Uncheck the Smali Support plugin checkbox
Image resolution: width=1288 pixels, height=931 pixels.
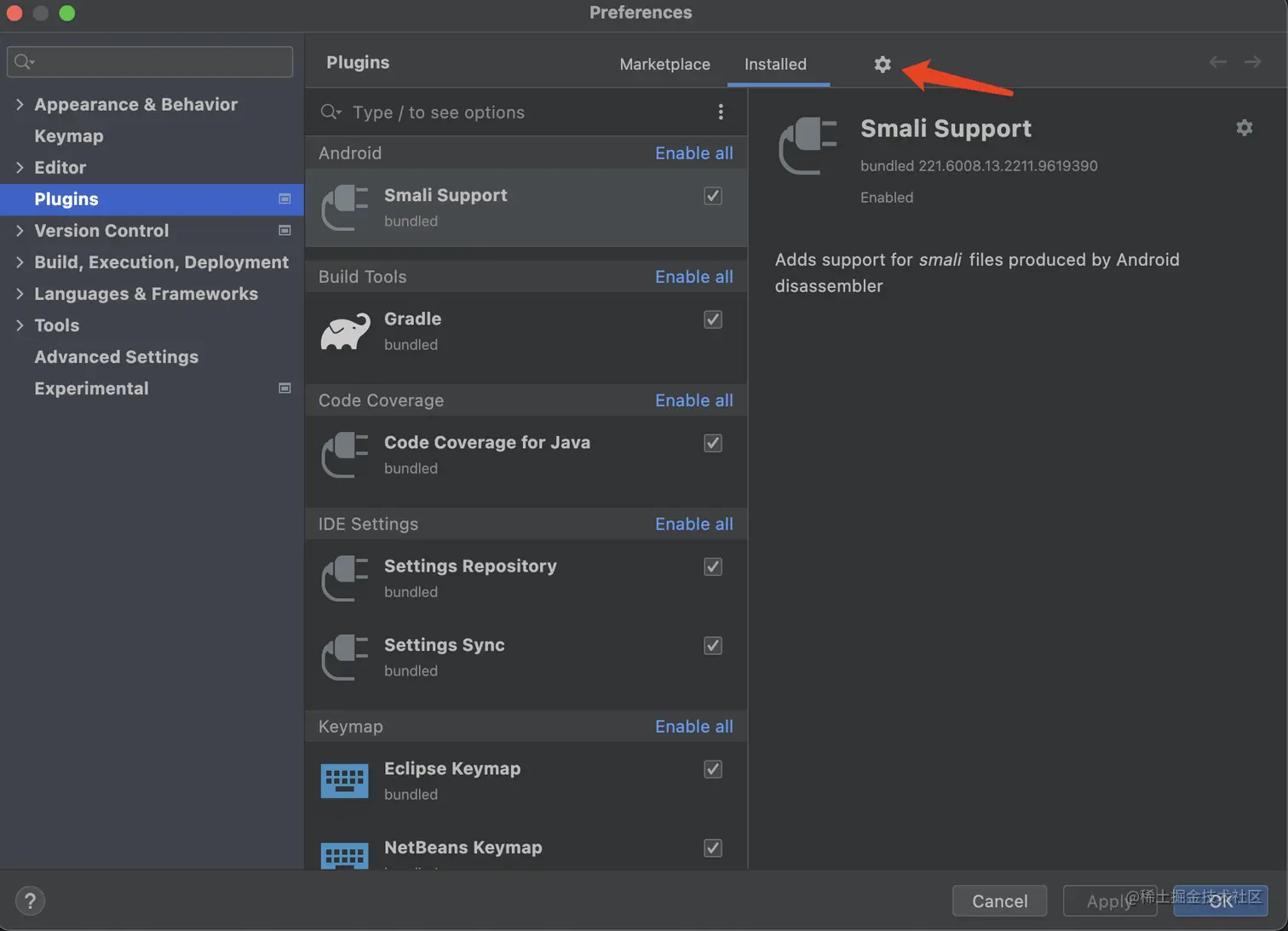tap(713, 196)
